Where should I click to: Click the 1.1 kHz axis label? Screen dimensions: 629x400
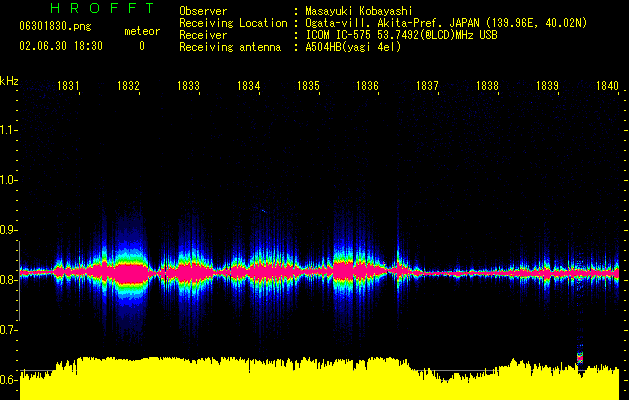point(8,130)
